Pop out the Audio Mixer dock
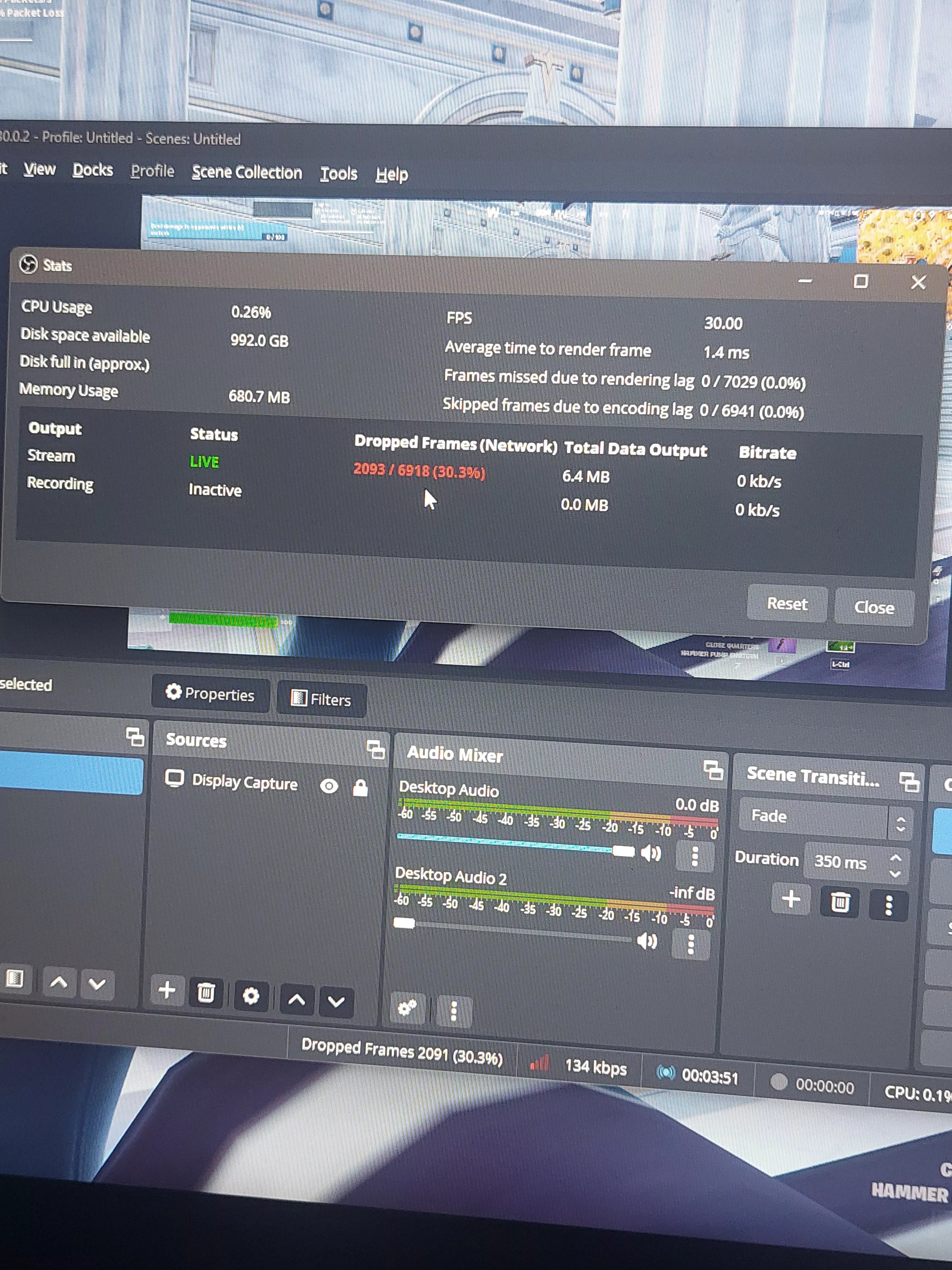 coord(713,770)
